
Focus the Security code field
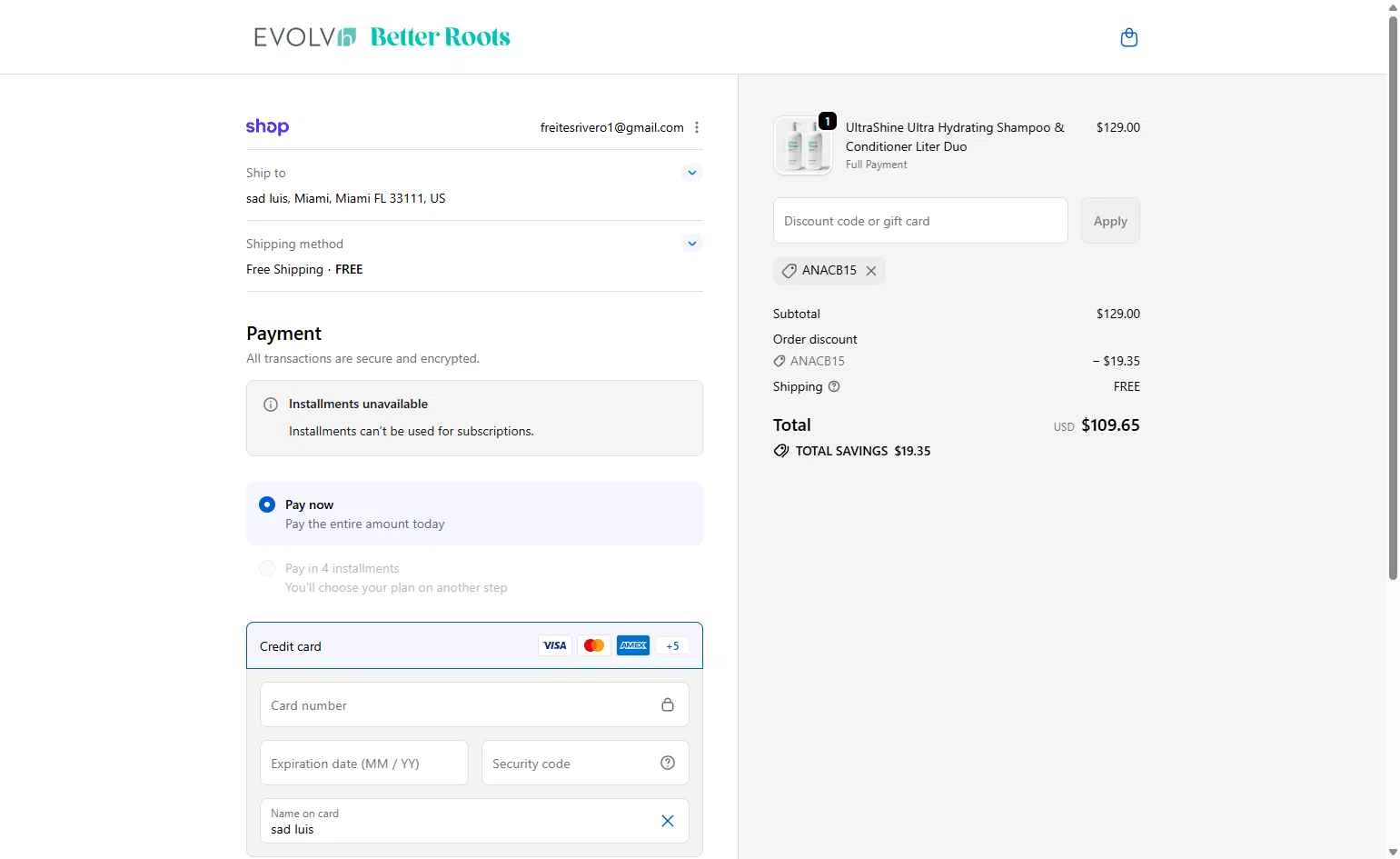585,763
